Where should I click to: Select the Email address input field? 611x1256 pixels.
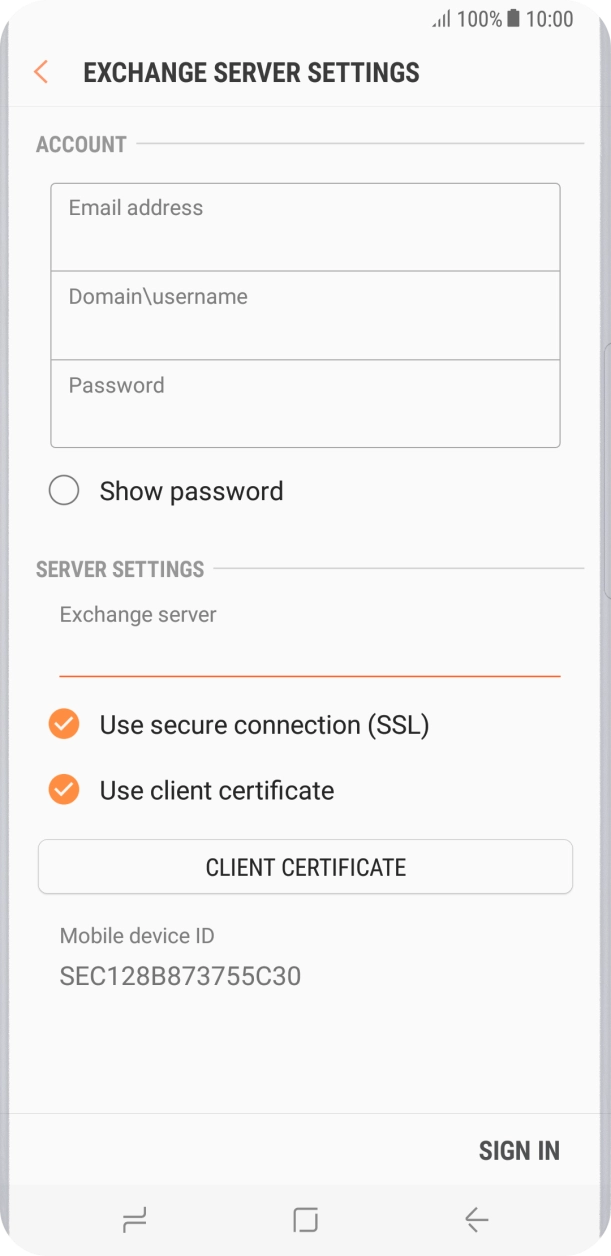305,225
